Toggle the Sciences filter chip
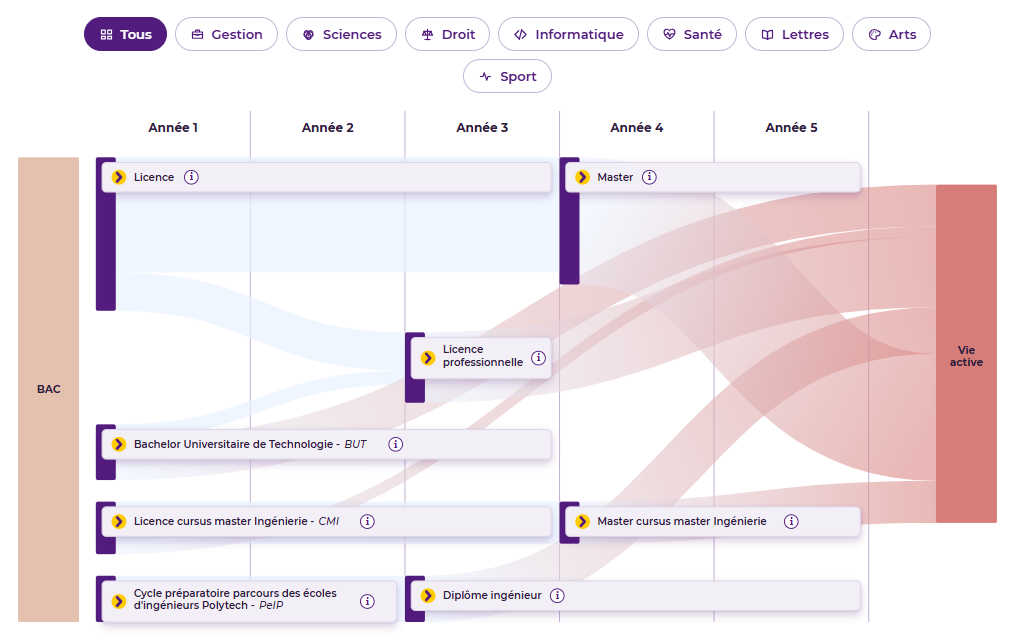The image size is (1014, 643). tap(341, 34)
